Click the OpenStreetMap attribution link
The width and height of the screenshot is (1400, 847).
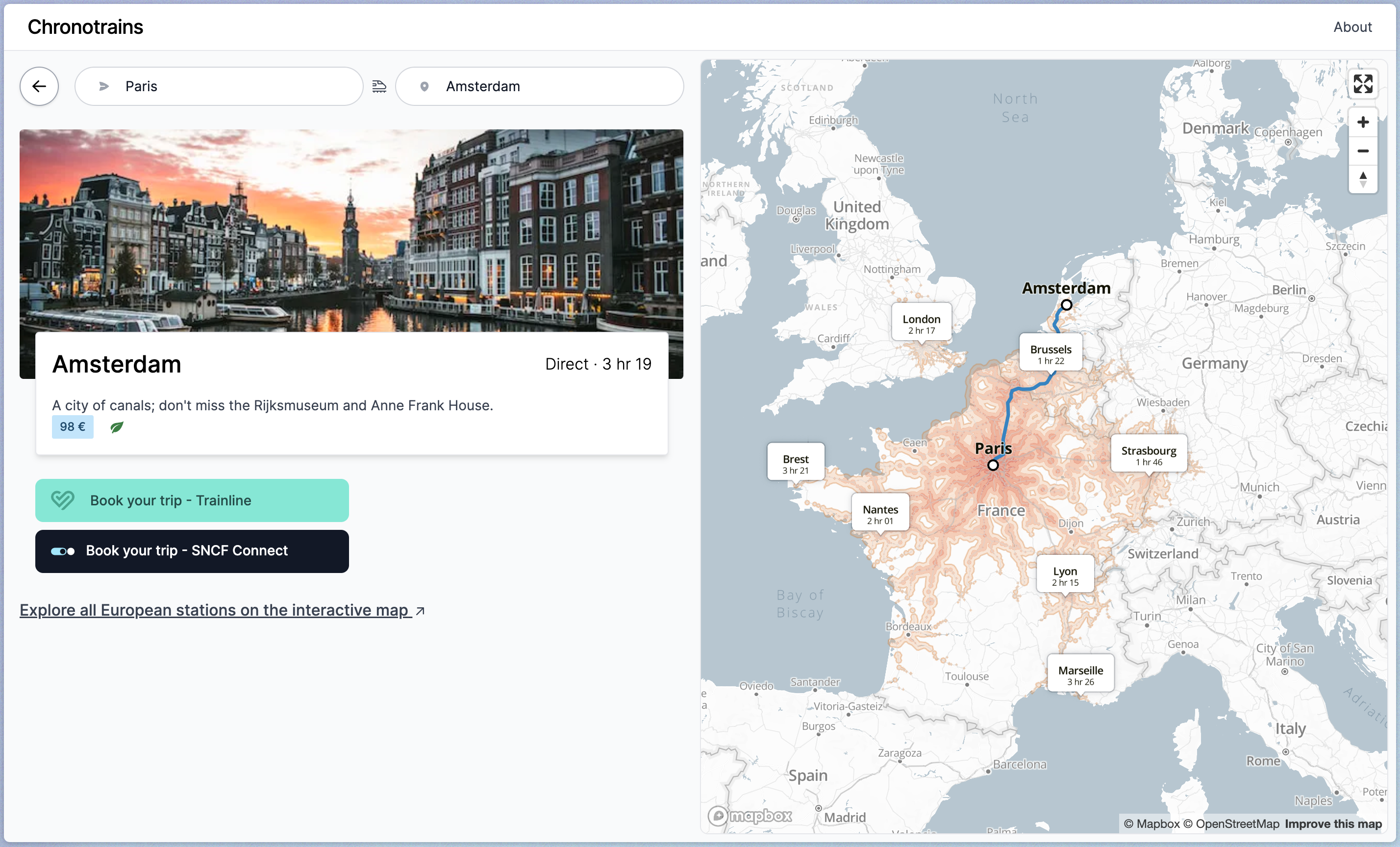[x=1231, y=823]
